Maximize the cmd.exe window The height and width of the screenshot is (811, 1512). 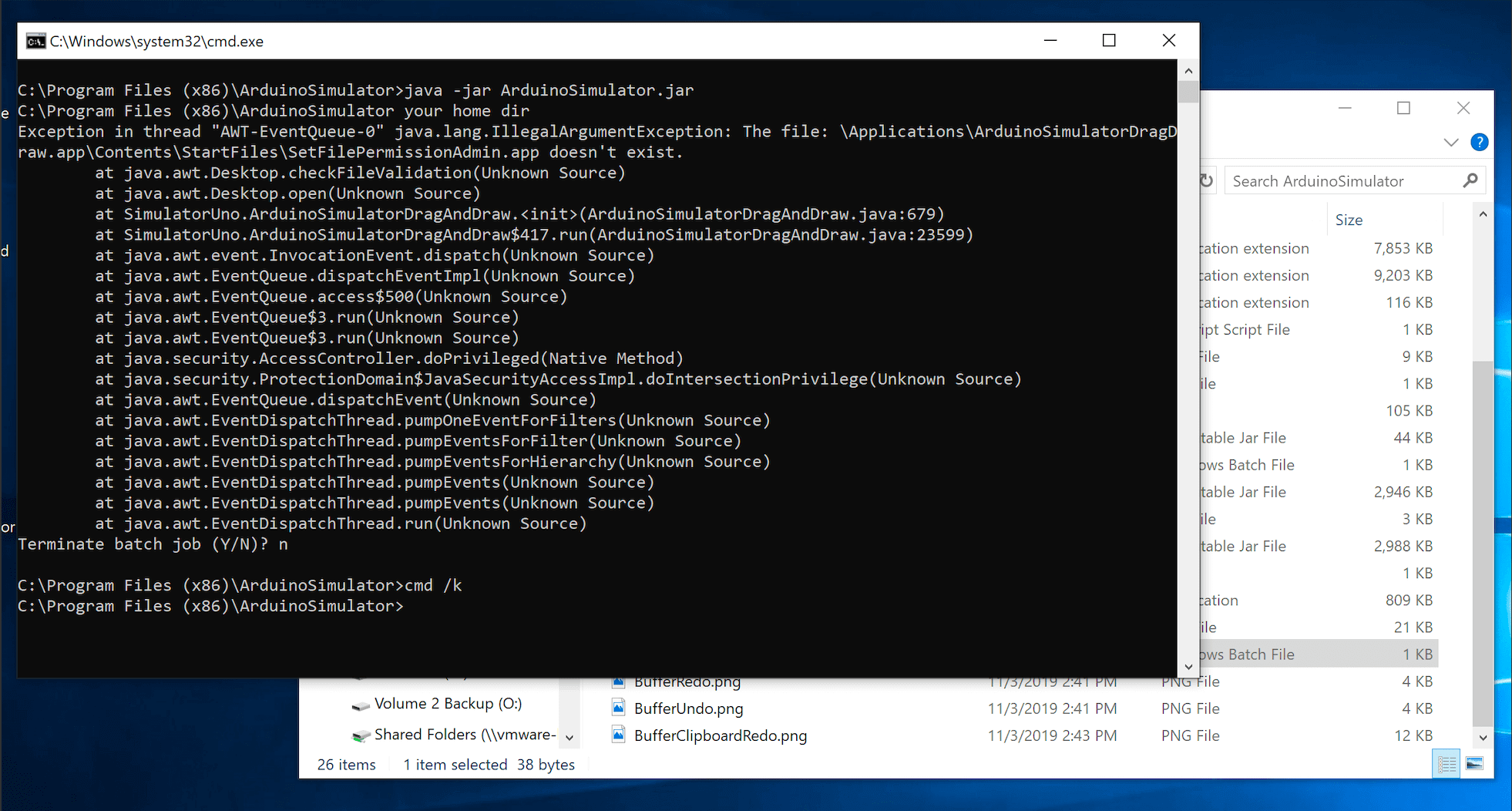[1109, 41]
